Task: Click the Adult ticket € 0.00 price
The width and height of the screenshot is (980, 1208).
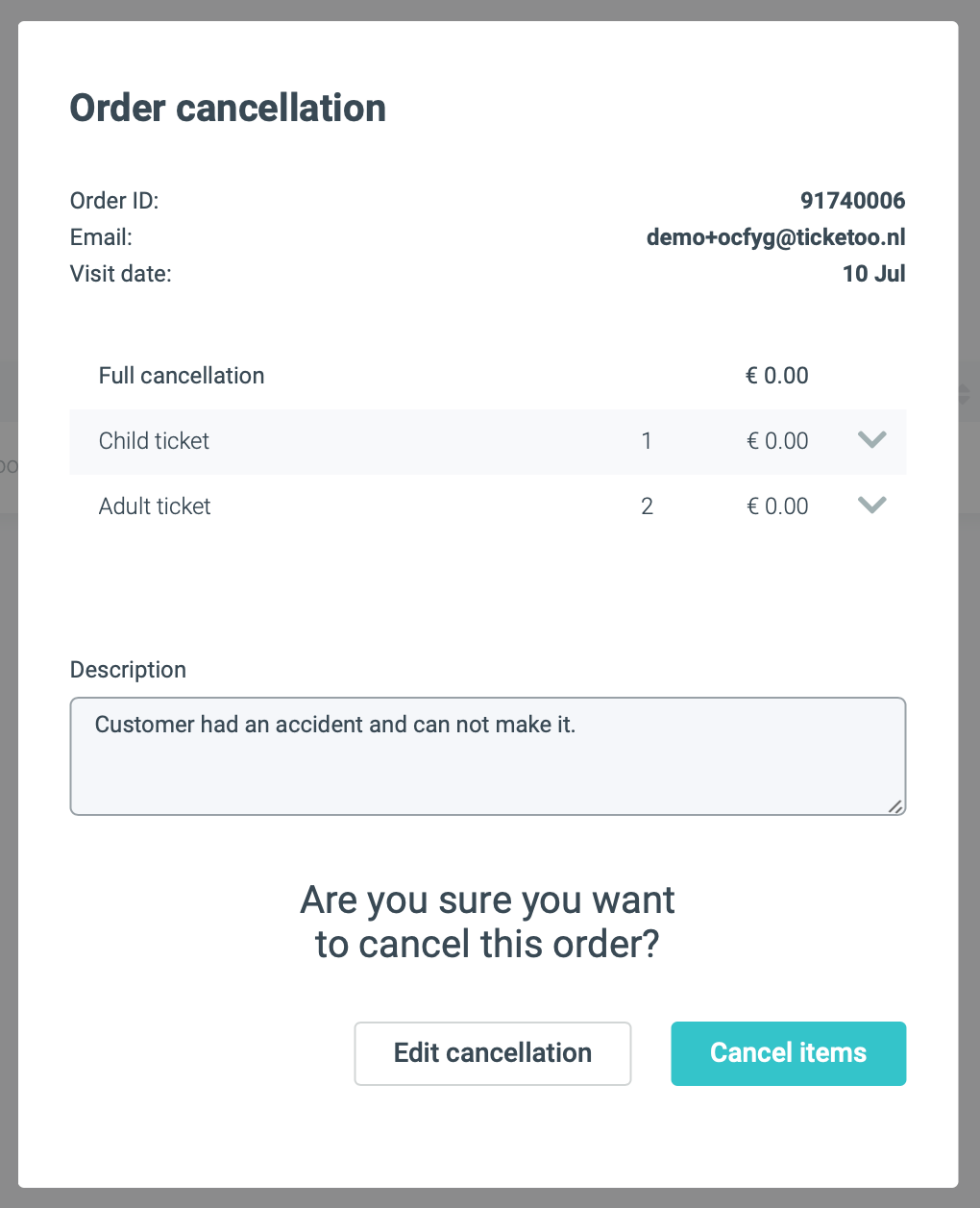Action: click(x=777, y=506)
